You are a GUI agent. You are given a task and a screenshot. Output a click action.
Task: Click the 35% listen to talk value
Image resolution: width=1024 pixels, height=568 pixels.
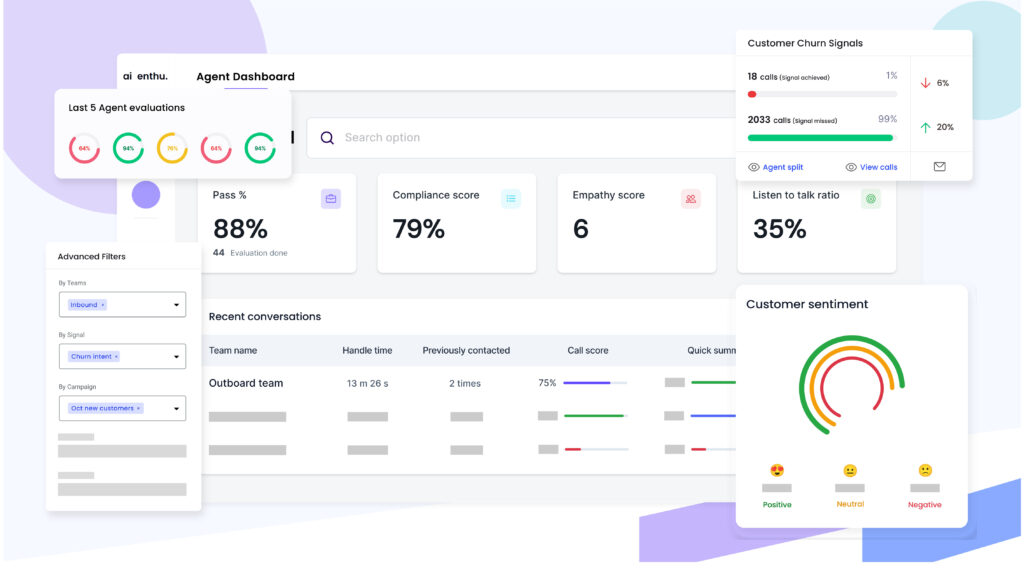tap(780, 229)
